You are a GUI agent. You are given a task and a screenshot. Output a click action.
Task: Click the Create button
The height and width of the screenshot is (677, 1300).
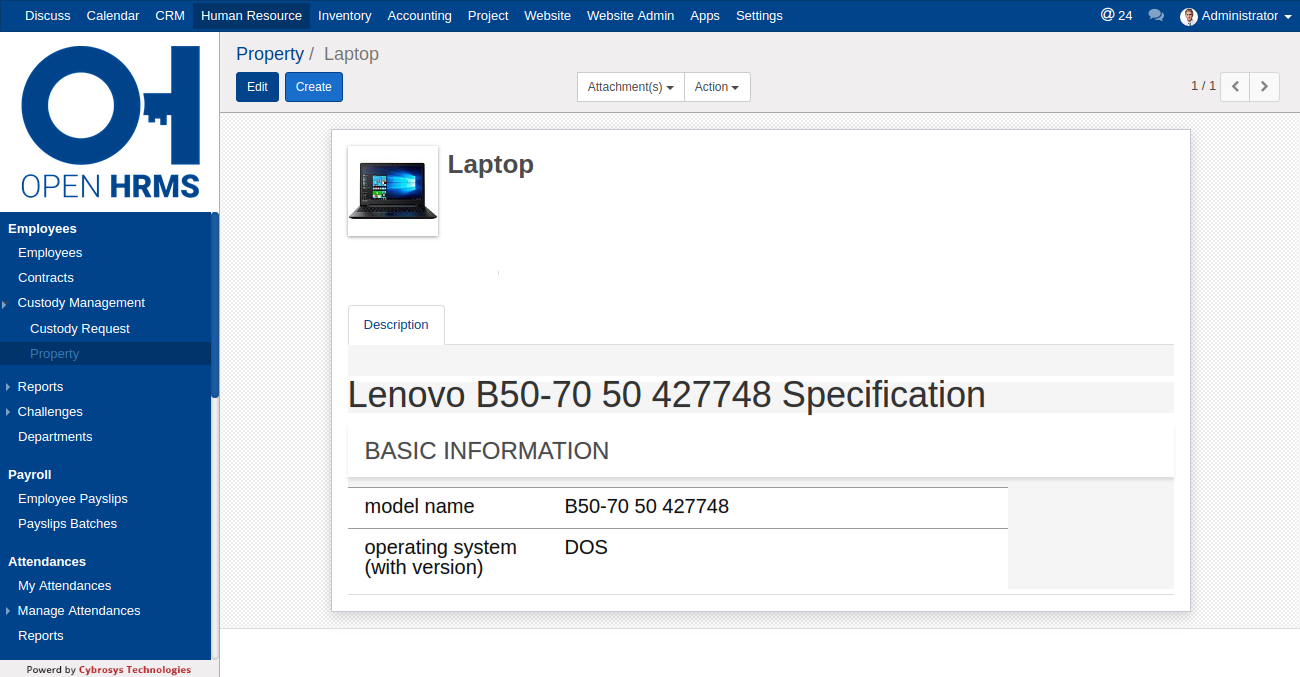tap(313, 87)
